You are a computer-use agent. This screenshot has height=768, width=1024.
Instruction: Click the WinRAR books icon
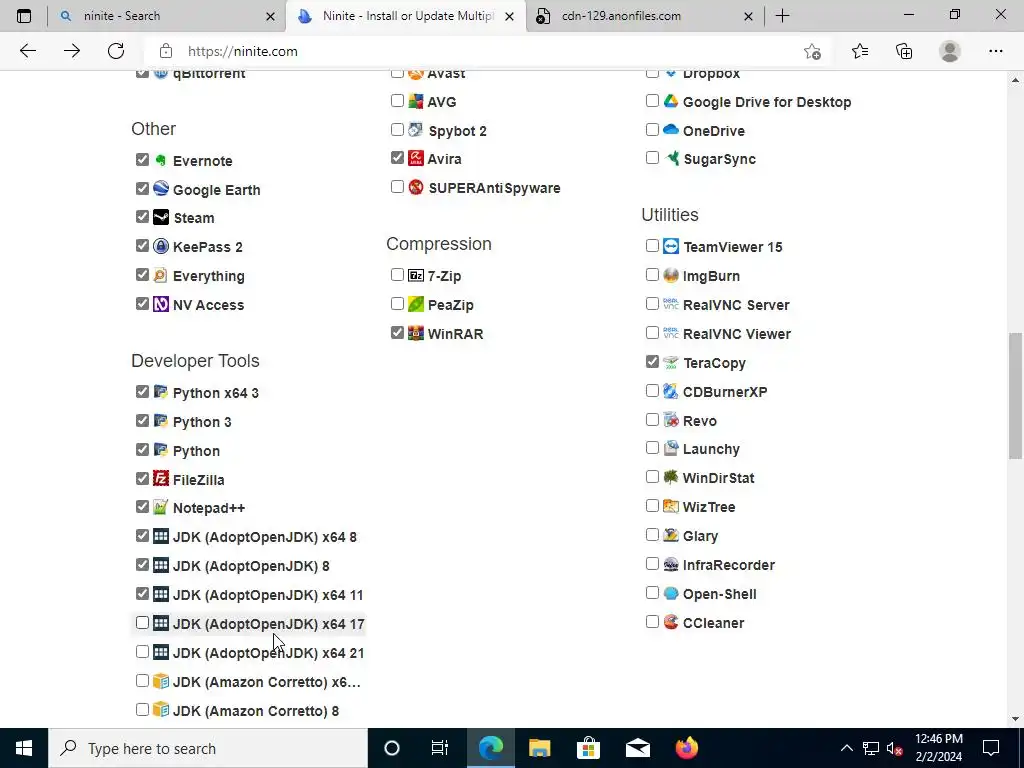tap(415, 333)
